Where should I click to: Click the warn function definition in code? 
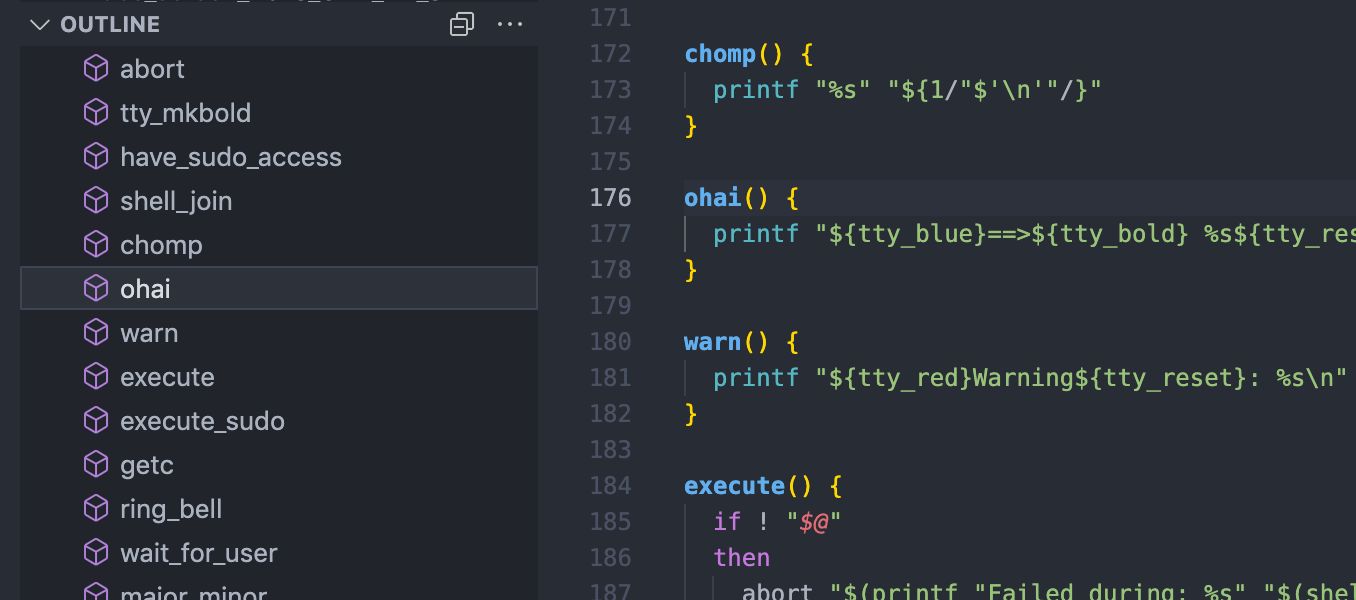tap(712, 342)
